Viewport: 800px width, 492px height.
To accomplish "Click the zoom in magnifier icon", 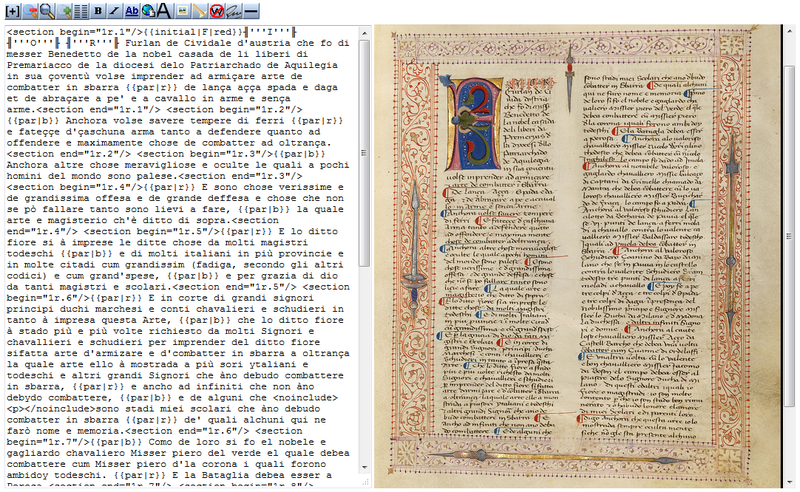I will click(64, 11).
